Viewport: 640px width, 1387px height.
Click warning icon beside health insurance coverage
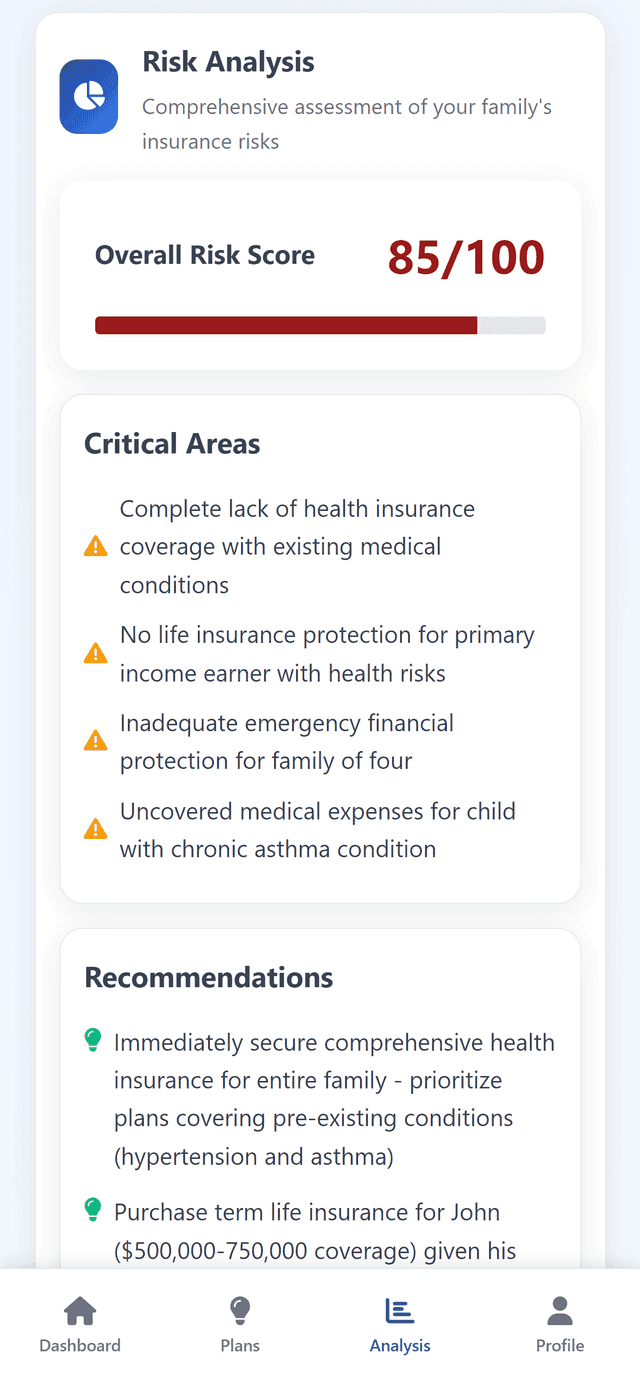[96, 547]
